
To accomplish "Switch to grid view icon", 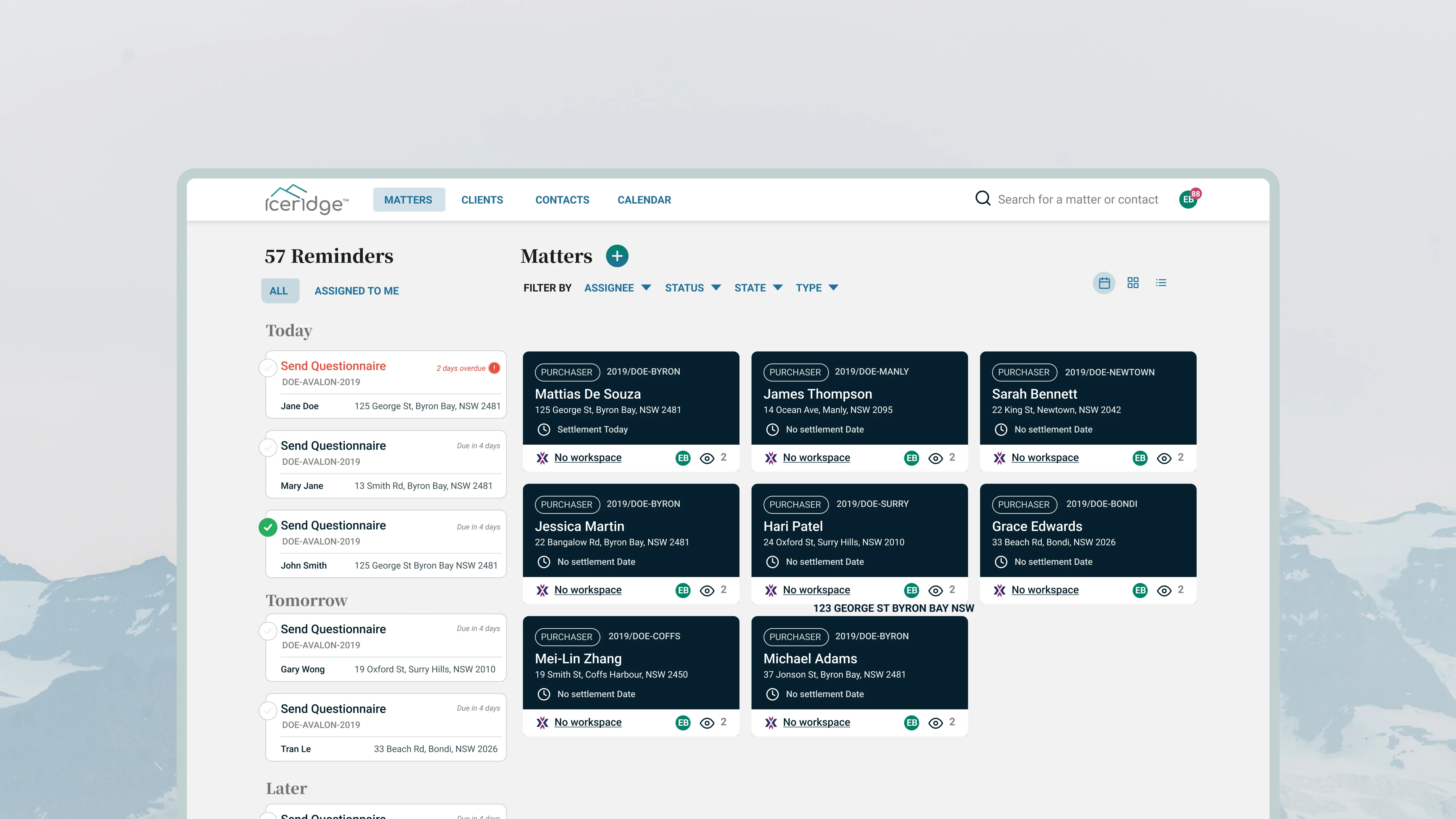I will coord(1133,283).
